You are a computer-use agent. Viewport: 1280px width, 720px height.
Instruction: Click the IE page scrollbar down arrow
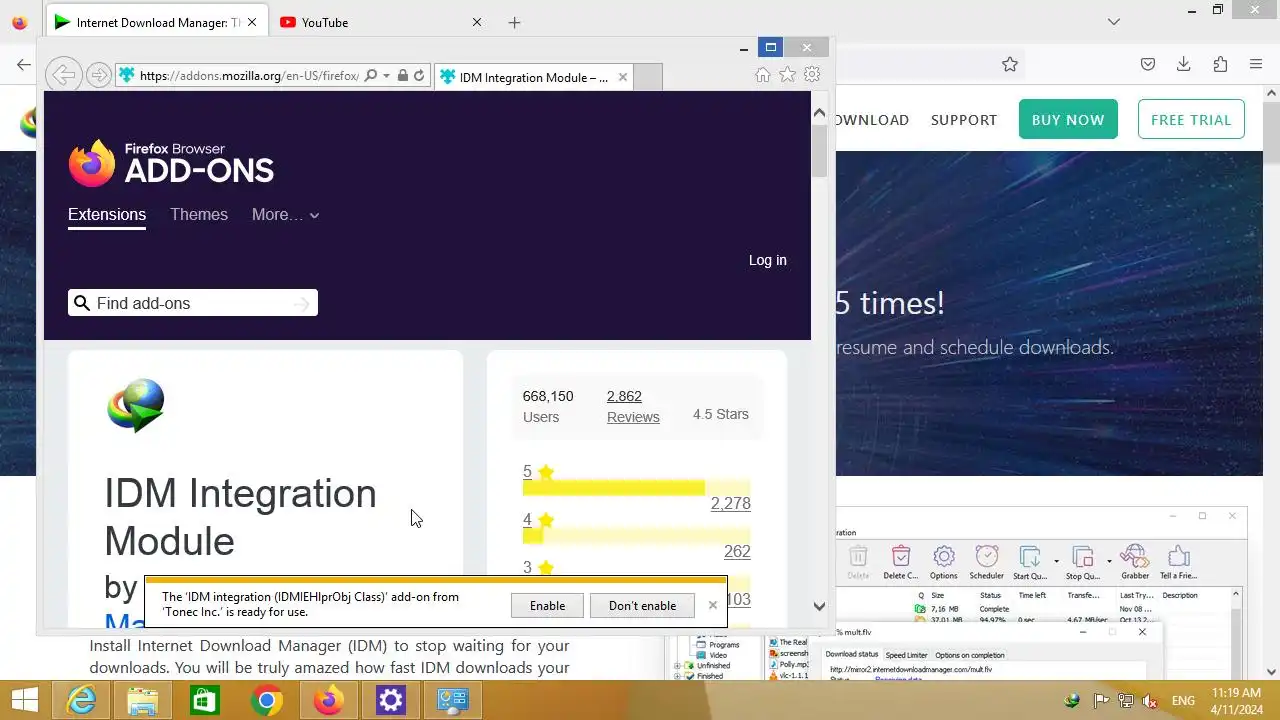coord(819,606)
